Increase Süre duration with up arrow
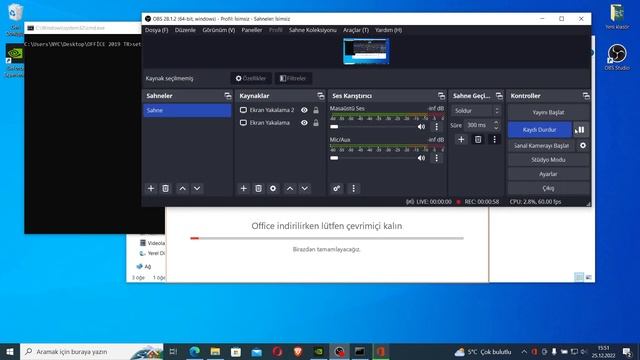This screenshot has height=360, width=640. (x=496, y=122)
